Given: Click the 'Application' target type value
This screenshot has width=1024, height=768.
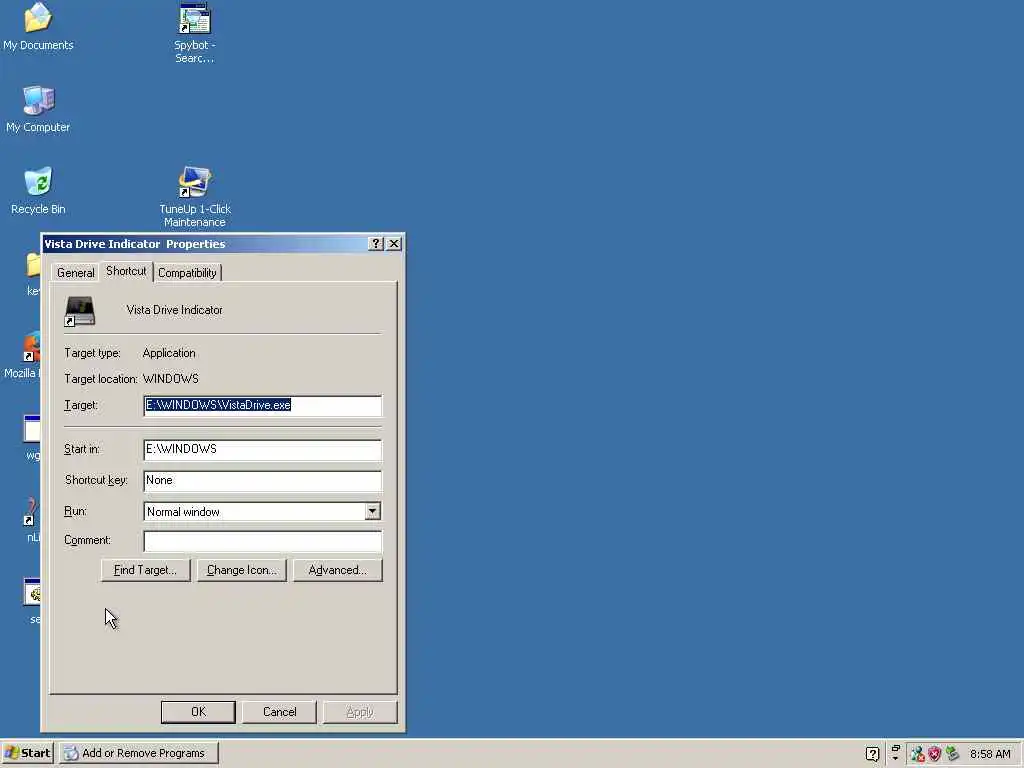Looking at the screenshot, I should [x=169, y=353].
